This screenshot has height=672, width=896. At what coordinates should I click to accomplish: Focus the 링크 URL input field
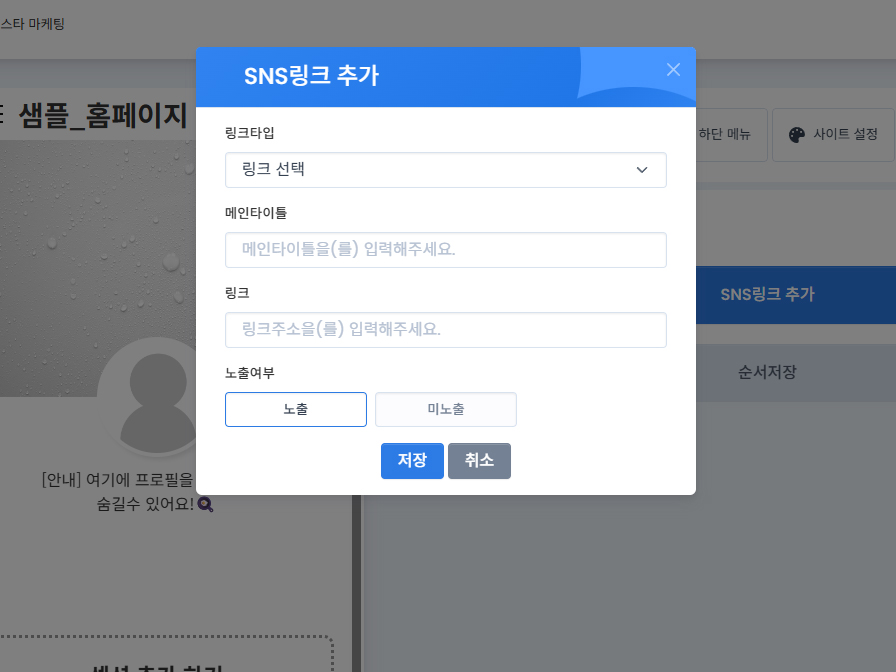(445, 329)
